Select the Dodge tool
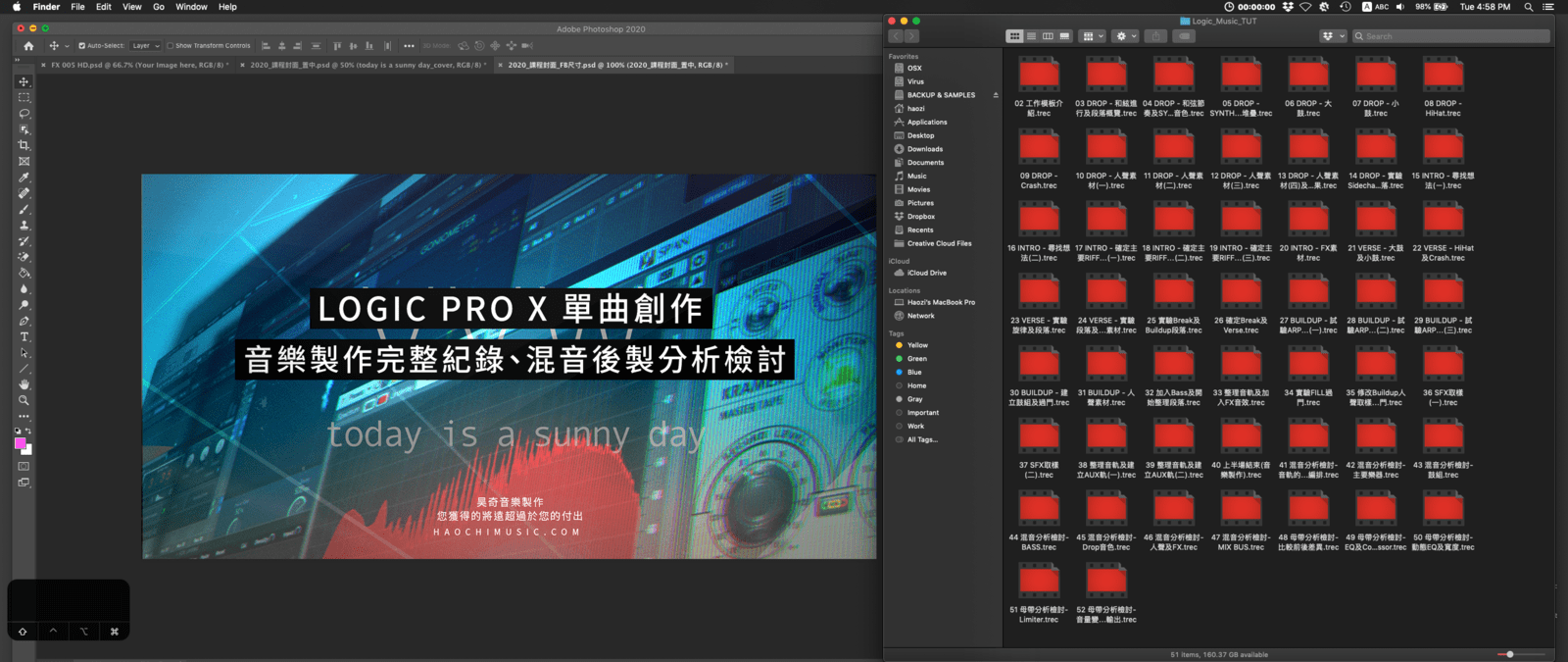1568x662 pixels. click(x=24, y=305)
